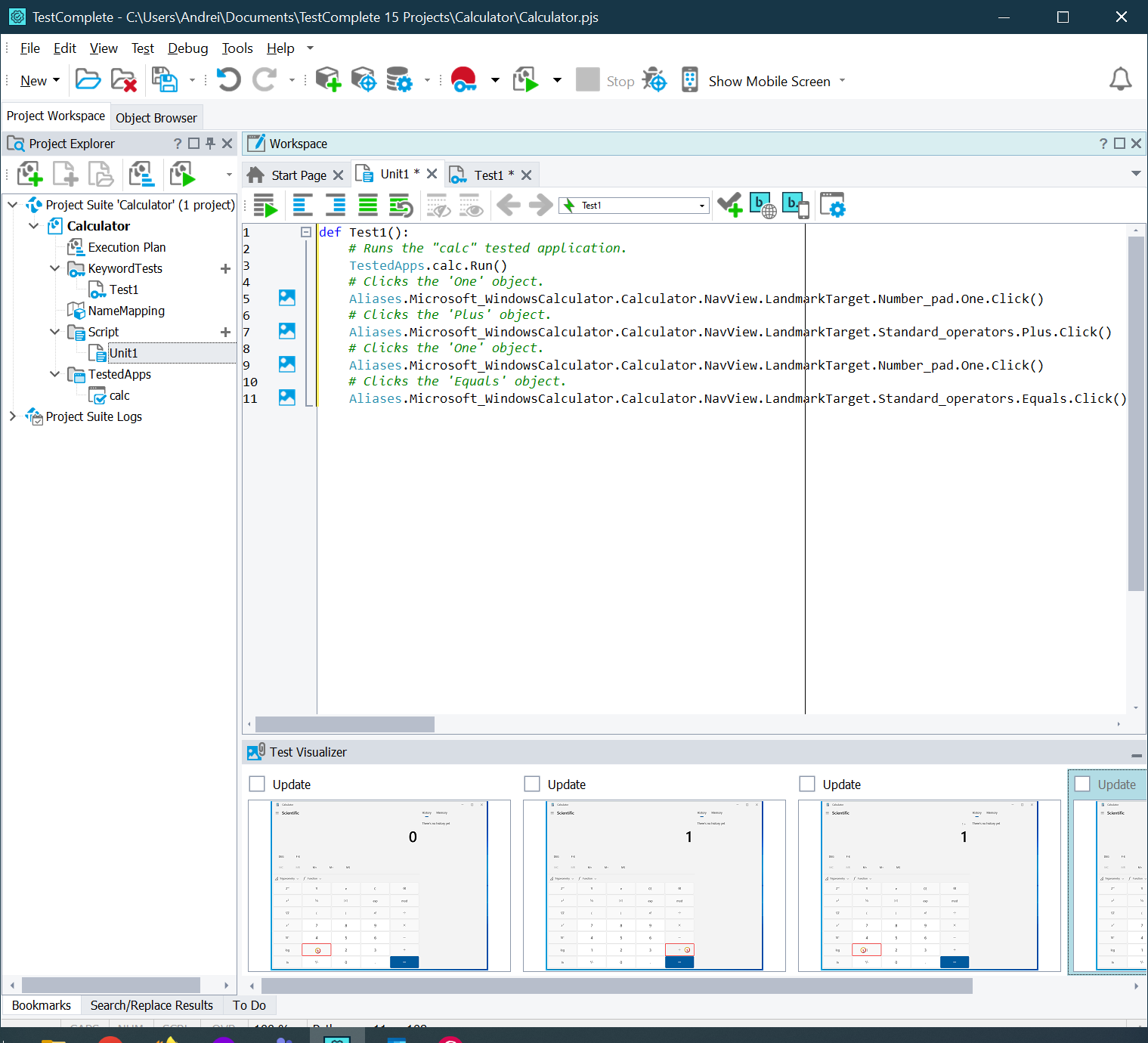Open the Search/Replace Results tab
This screenshot has width=1148, height=1043.
(152, 1005)
